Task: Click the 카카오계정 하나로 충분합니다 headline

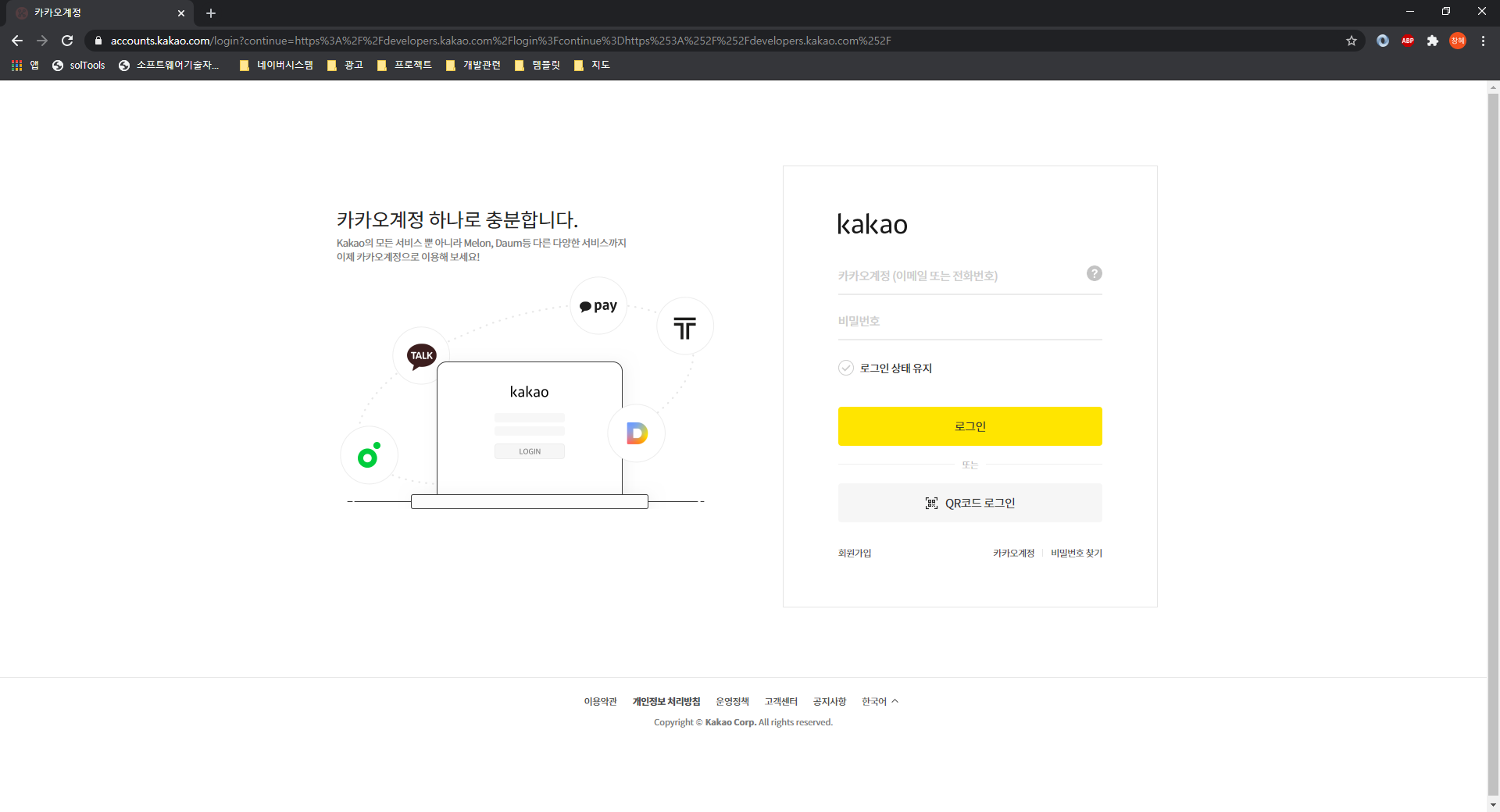Action: pyautogui.click(x=457, y=219)
